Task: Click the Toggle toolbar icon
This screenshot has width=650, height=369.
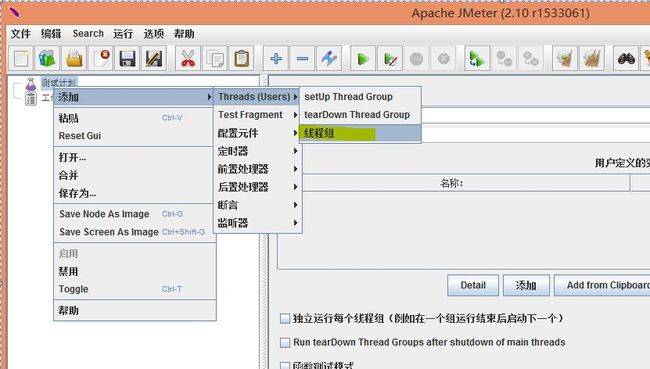Action: click(329, 58)
